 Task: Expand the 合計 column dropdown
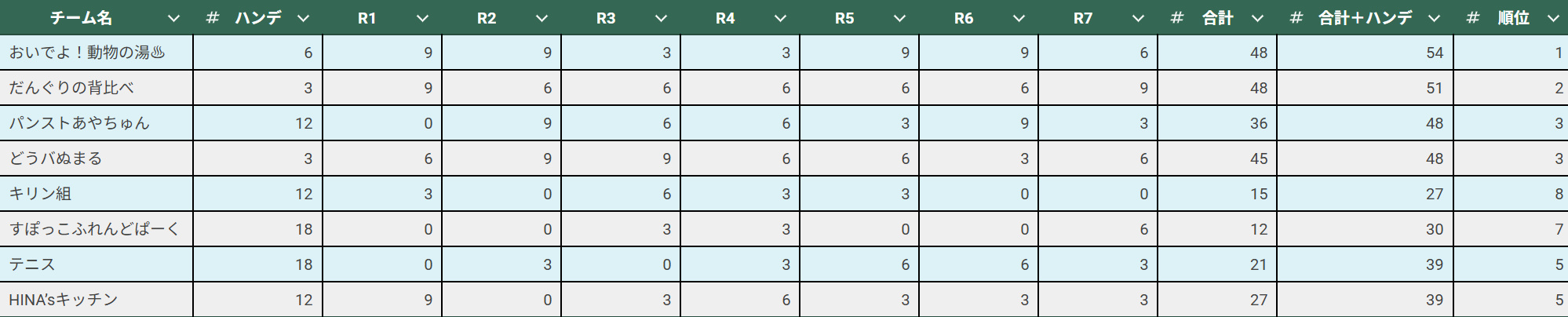(1258, 18)
